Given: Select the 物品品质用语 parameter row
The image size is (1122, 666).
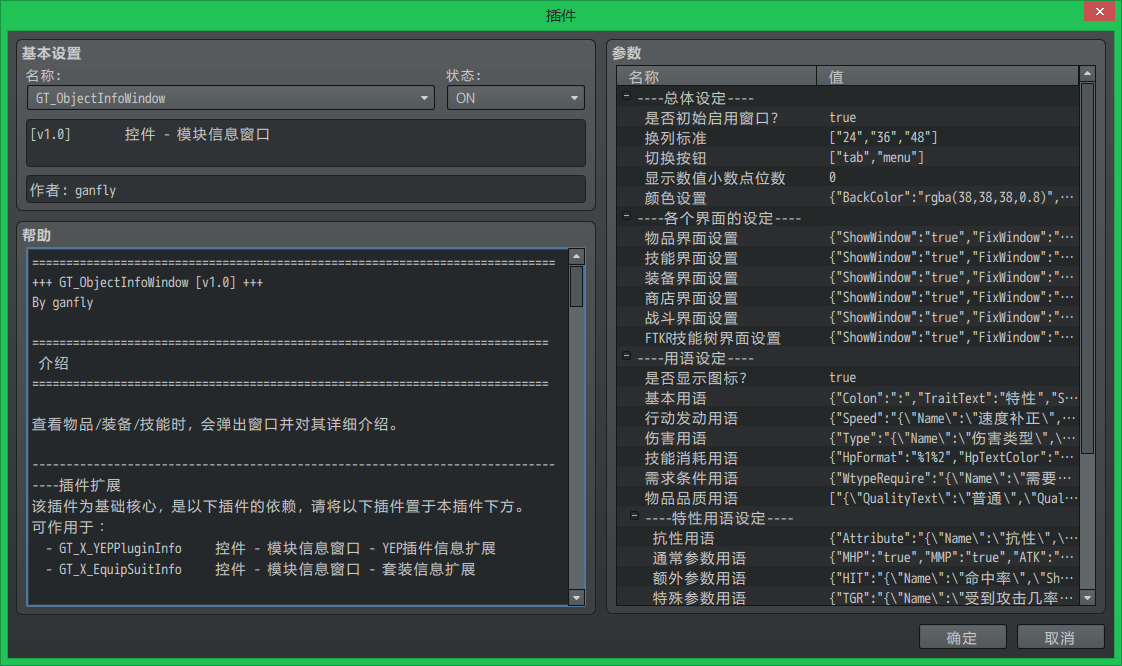Looking at the screenshot, I should point(848,498).
